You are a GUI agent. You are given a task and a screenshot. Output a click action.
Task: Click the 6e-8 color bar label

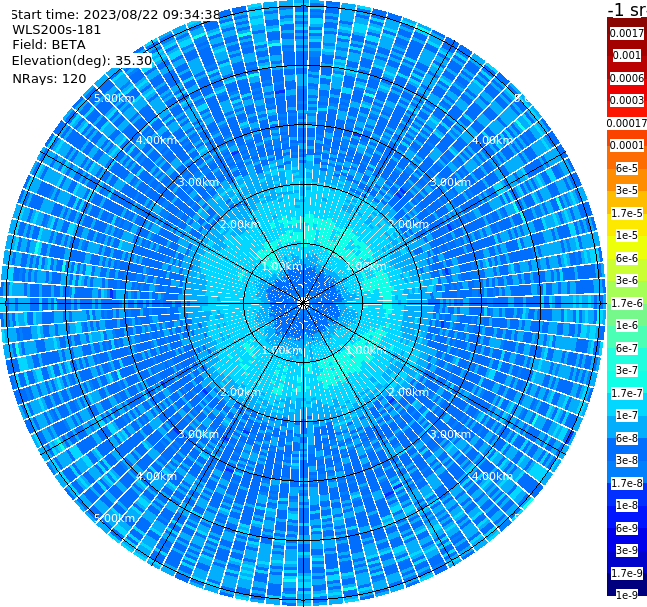point(627,438)
